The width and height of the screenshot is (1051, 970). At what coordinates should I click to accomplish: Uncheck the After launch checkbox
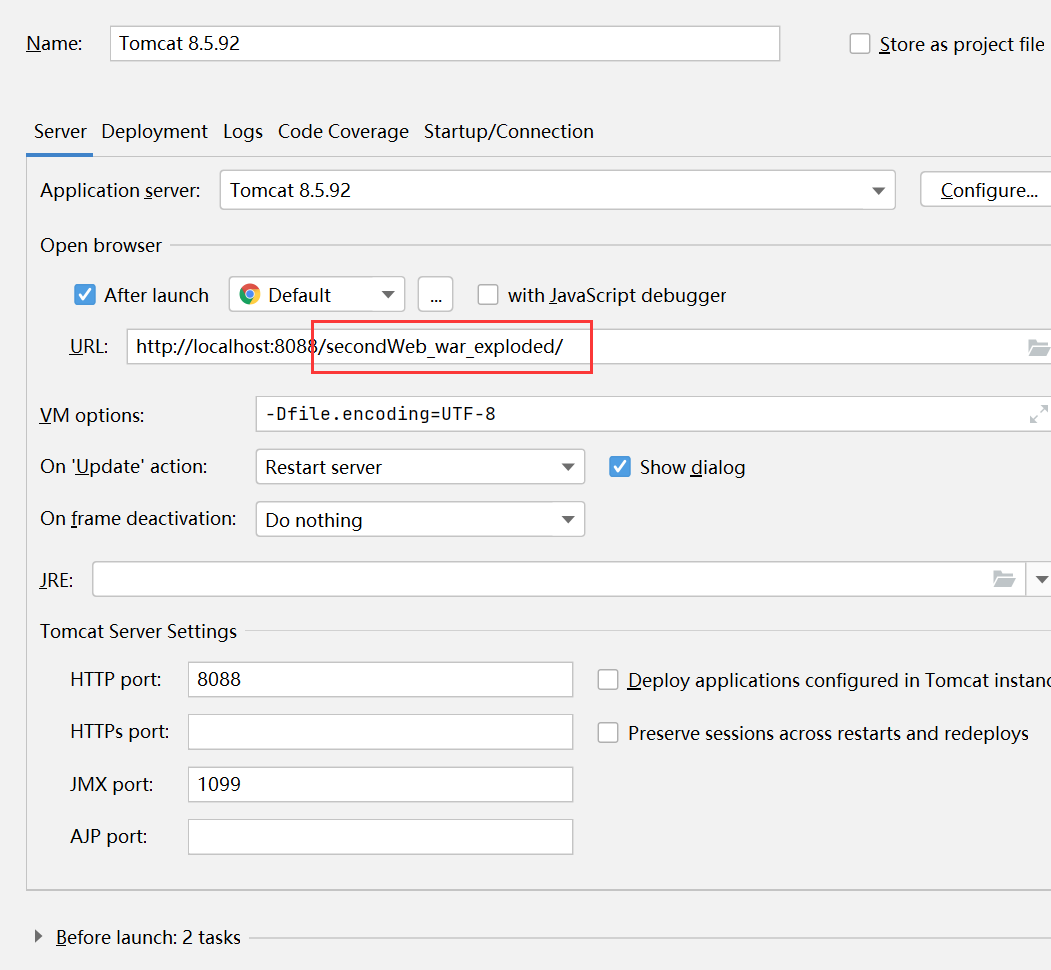[84, 294]
